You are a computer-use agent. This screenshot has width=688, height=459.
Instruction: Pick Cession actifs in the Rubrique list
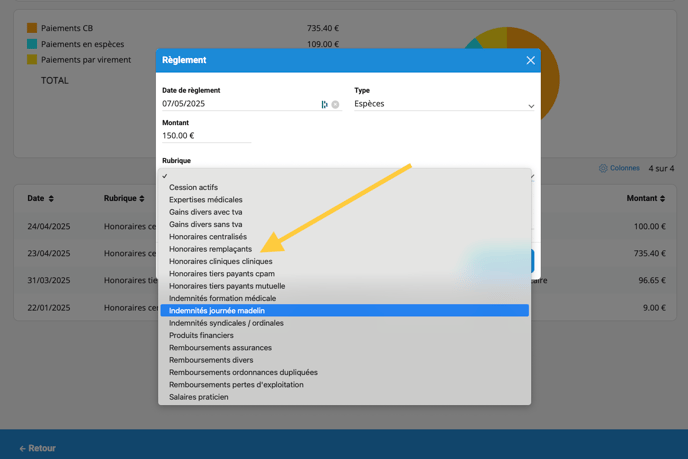click(x=193, y=188)
